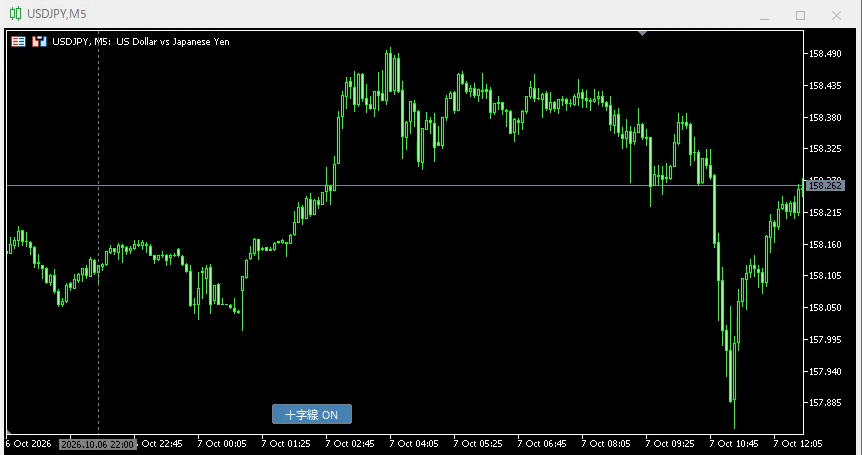Click the 158.325 price scale label

pyautogui.click(x=825, y=149)
